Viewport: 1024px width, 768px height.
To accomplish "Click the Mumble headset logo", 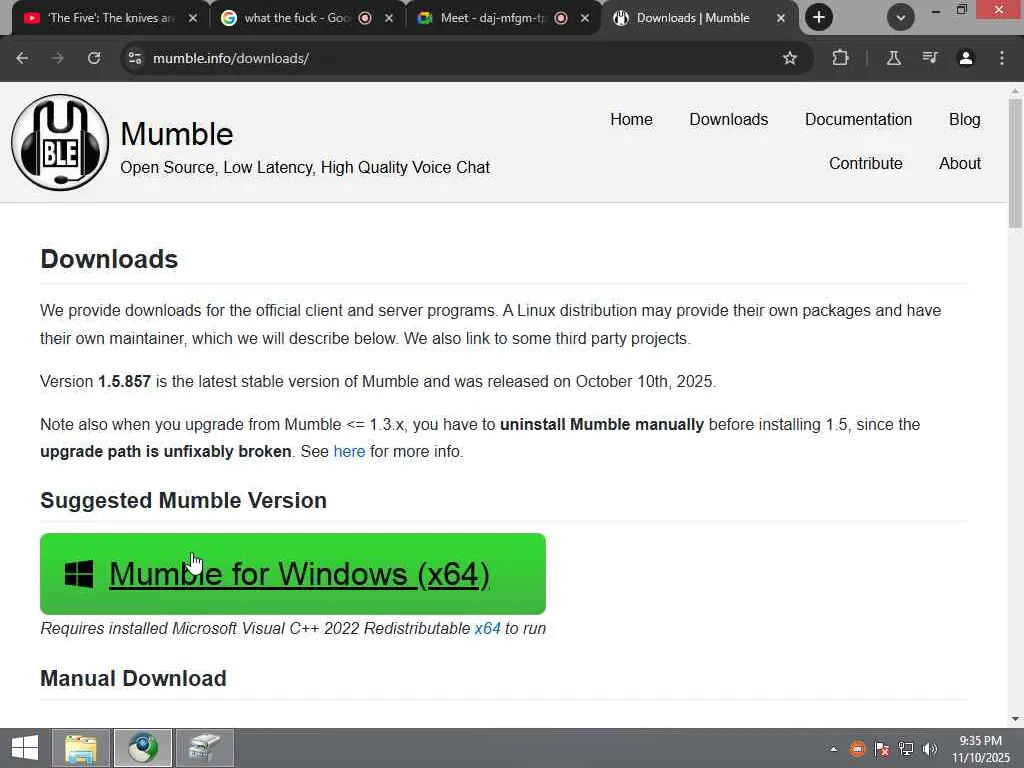I will [x=60, y=142].
